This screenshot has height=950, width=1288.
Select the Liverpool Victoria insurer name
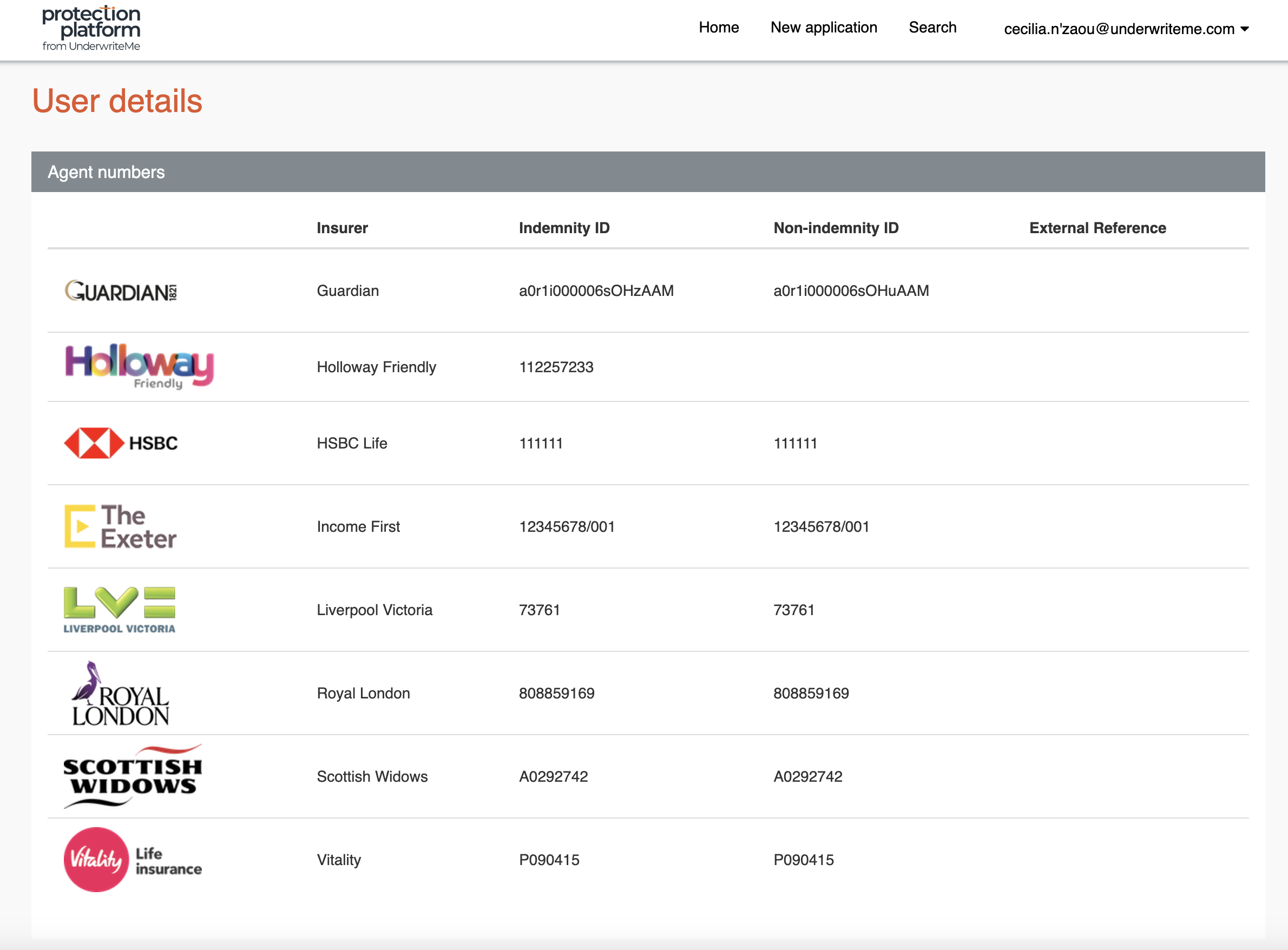(374, 610)
